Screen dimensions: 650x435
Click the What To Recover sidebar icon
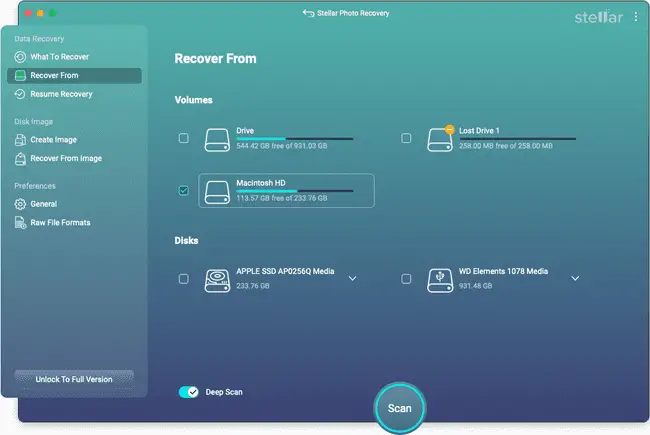(20, 57)
